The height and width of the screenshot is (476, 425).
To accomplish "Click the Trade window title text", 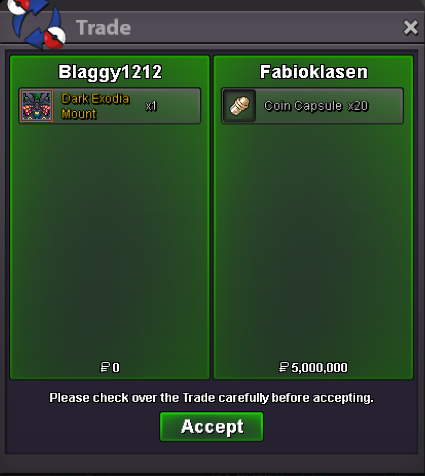I will (103, 27).
